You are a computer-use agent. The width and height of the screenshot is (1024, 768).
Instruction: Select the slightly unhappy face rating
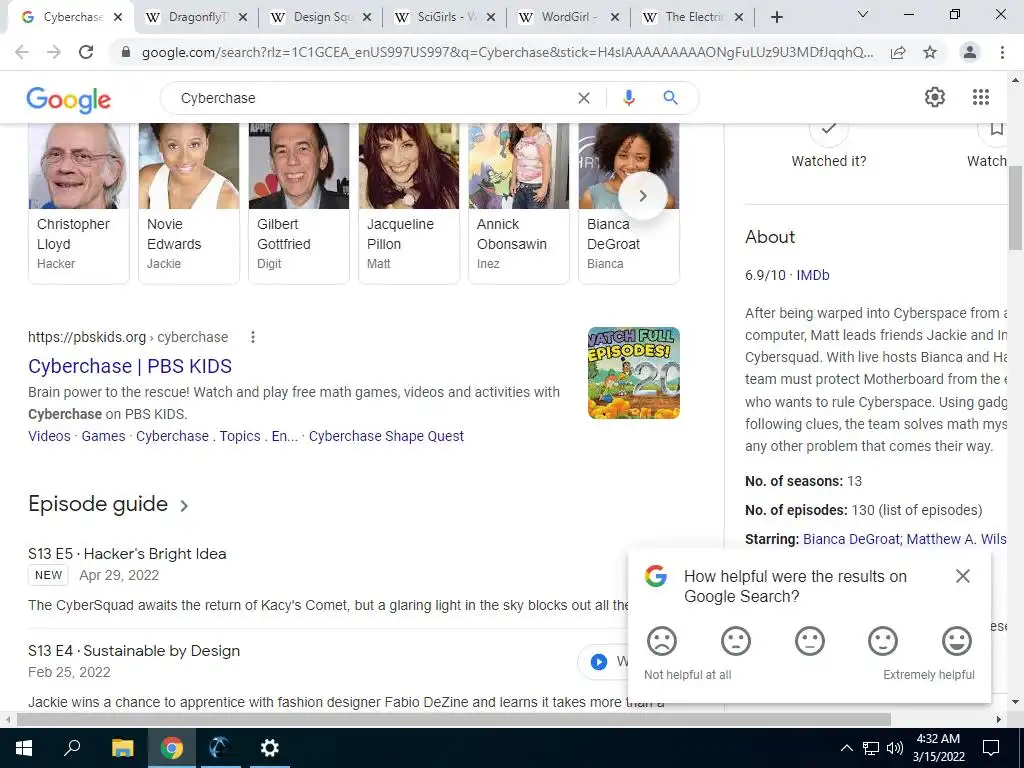coord(735,641)
